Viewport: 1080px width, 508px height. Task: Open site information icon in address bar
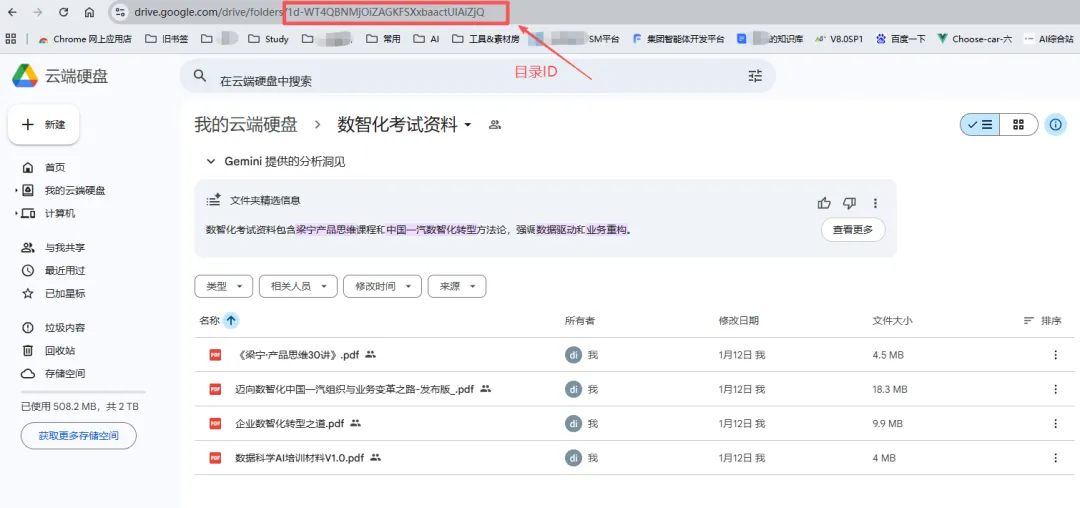coord(121,12)
